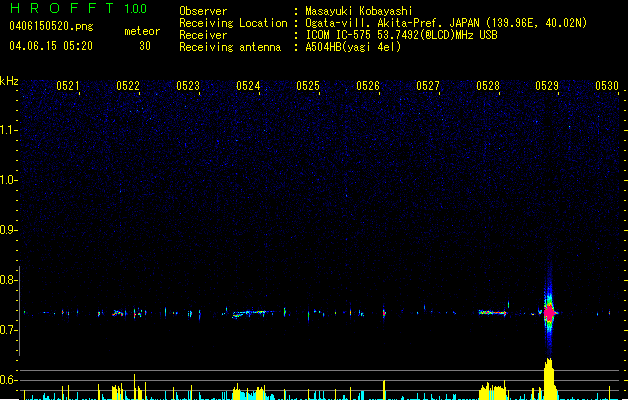
Task: Click the 0.8 kHz axis label
Action: tap(8, 280)
